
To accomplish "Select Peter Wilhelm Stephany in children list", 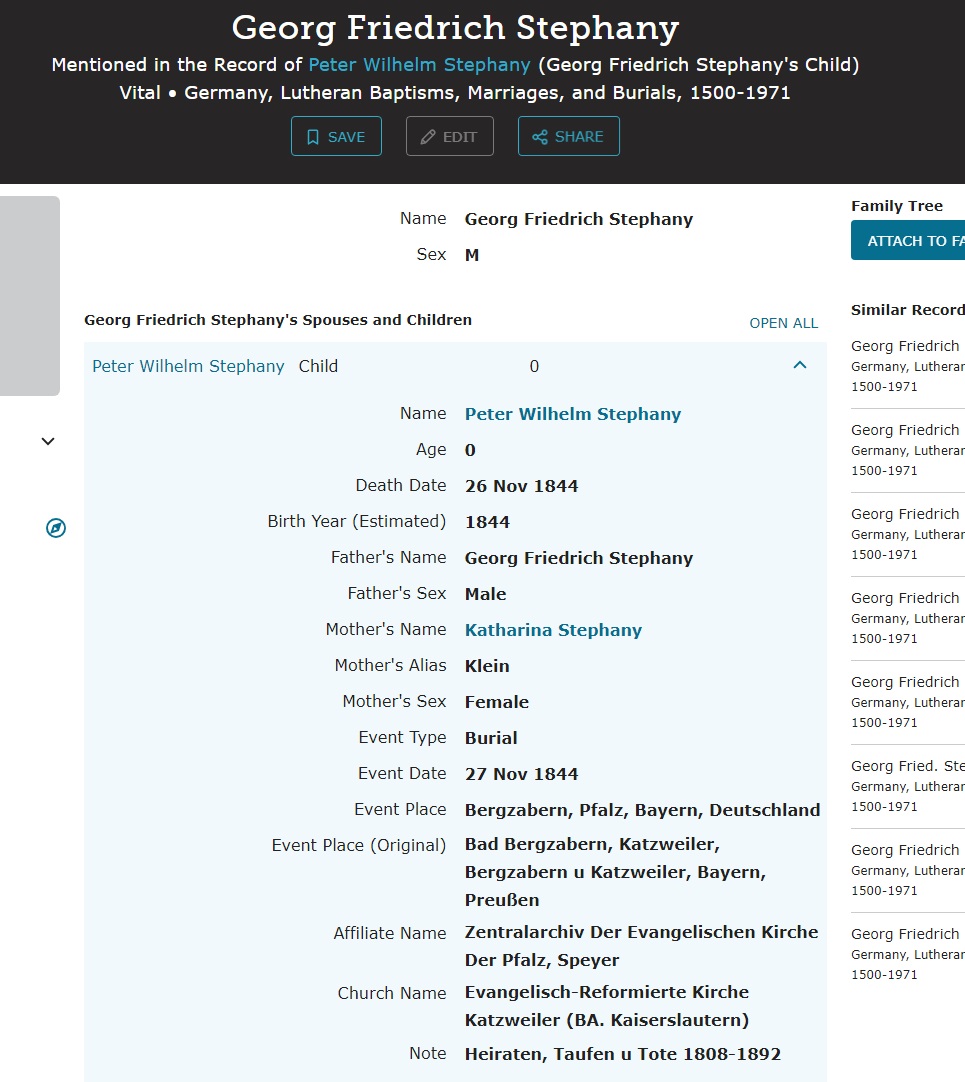I will [188, 366].
